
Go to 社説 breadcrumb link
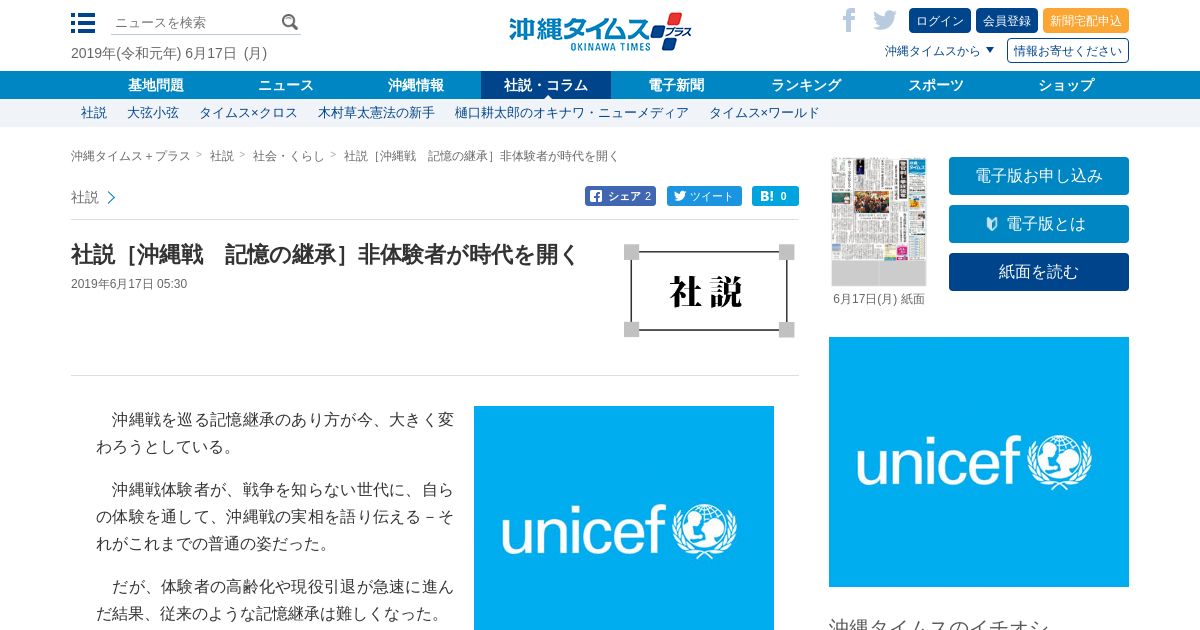coord(222,156)
